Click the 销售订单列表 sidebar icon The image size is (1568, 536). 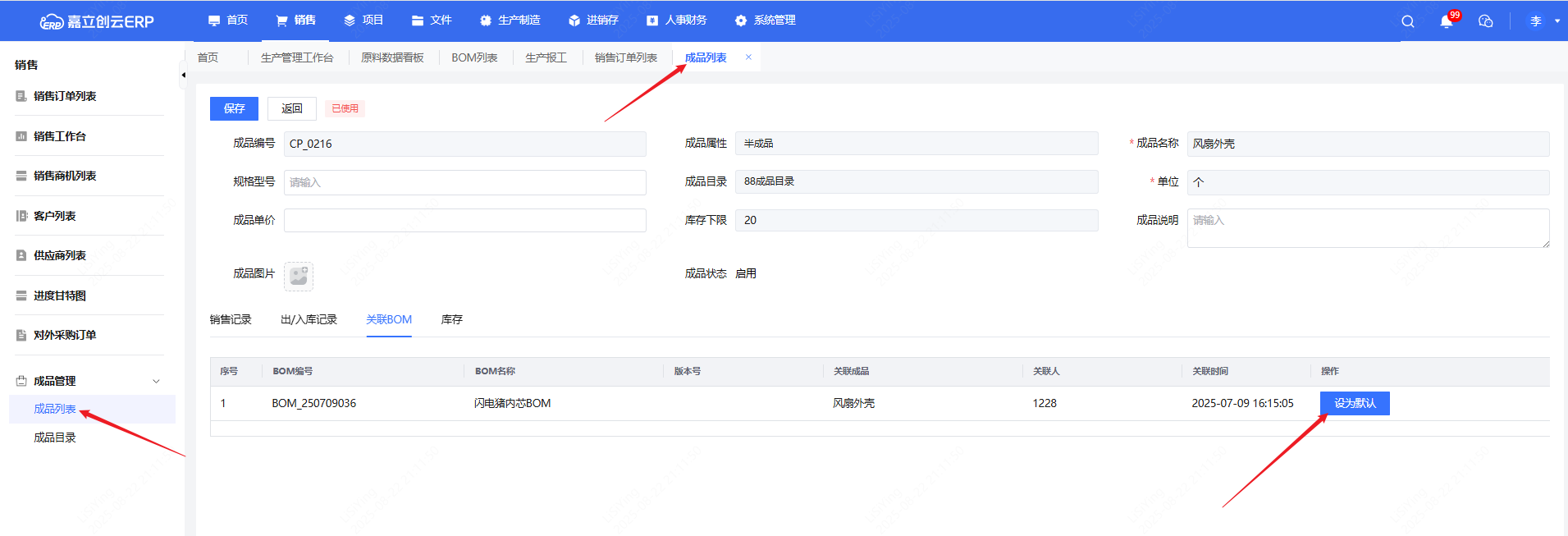[21, 96]
